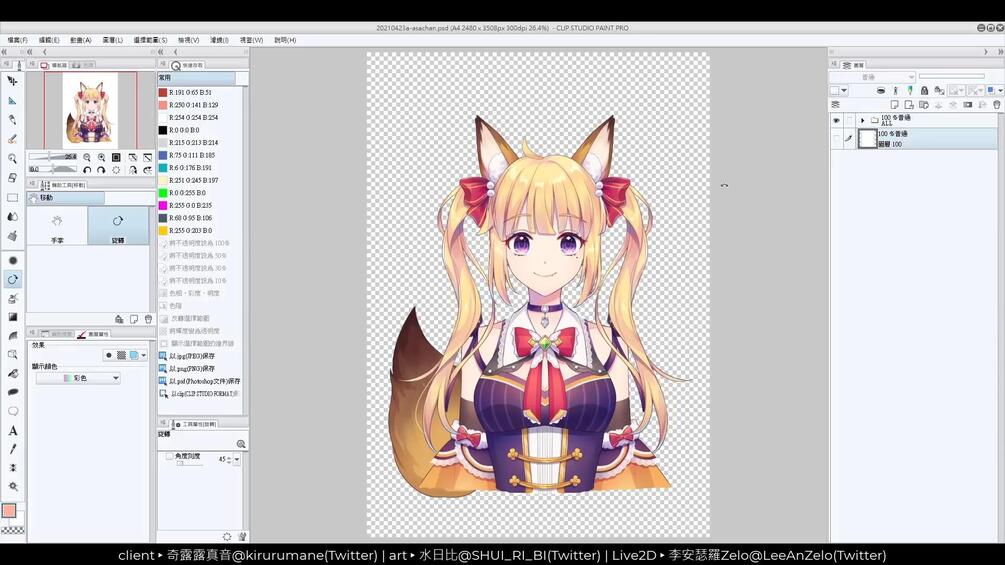Viewport: 1005px width, 565px height.
Task: Toggle border effect circle in Layer Property
Action: coord(108,355)
